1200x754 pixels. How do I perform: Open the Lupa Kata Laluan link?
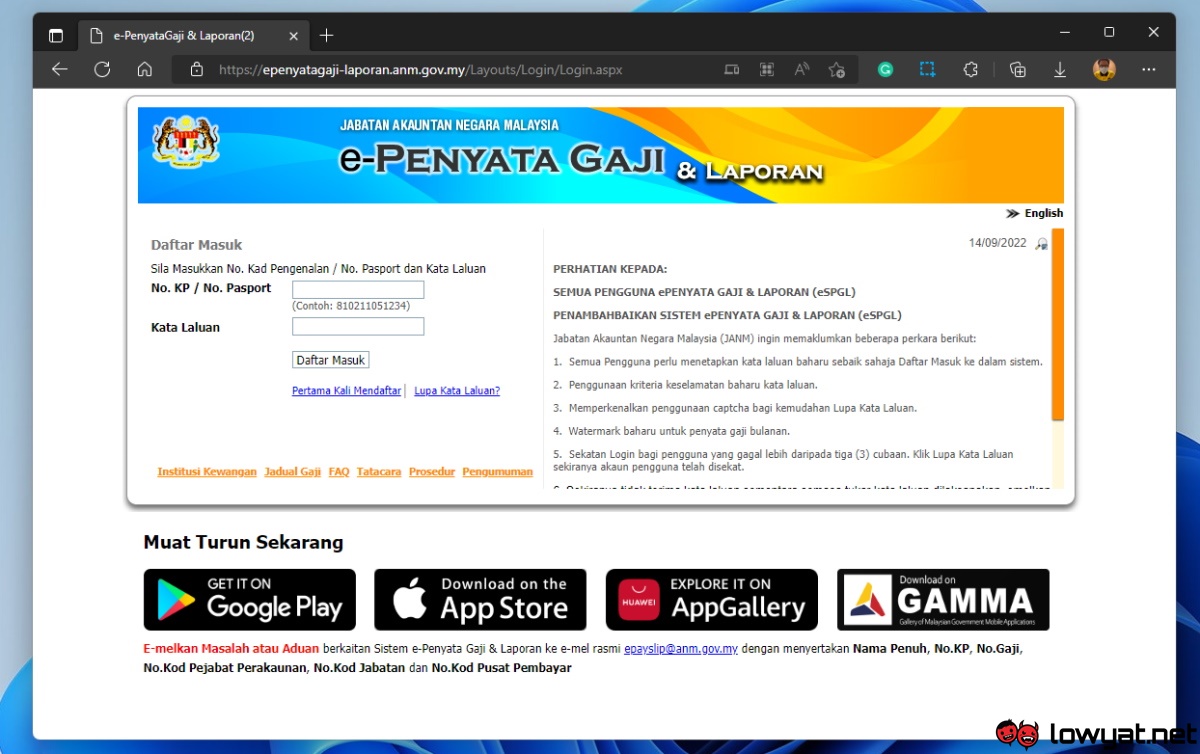[457, 391]
